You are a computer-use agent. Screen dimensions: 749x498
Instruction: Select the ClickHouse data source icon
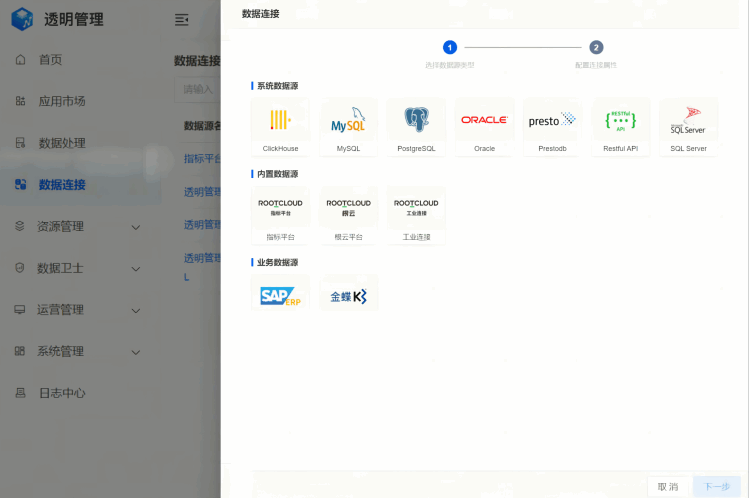pos(280,121)
